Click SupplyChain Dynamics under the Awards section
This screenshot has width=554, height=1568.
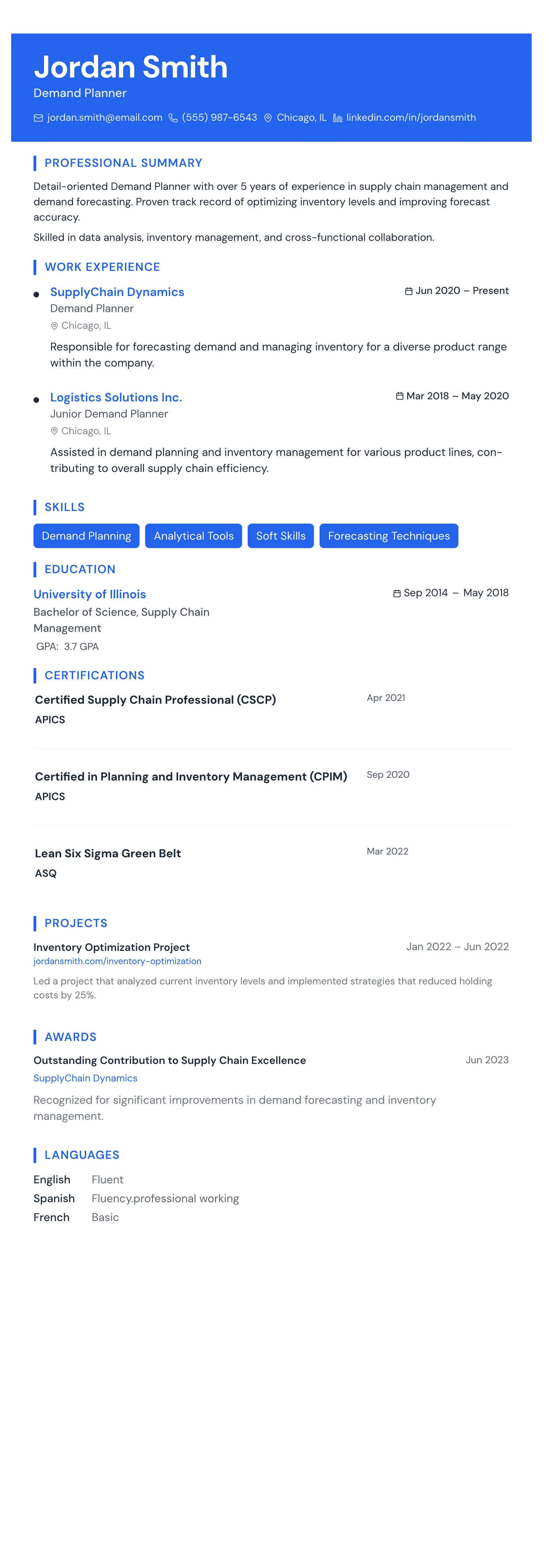(85, 1078)
